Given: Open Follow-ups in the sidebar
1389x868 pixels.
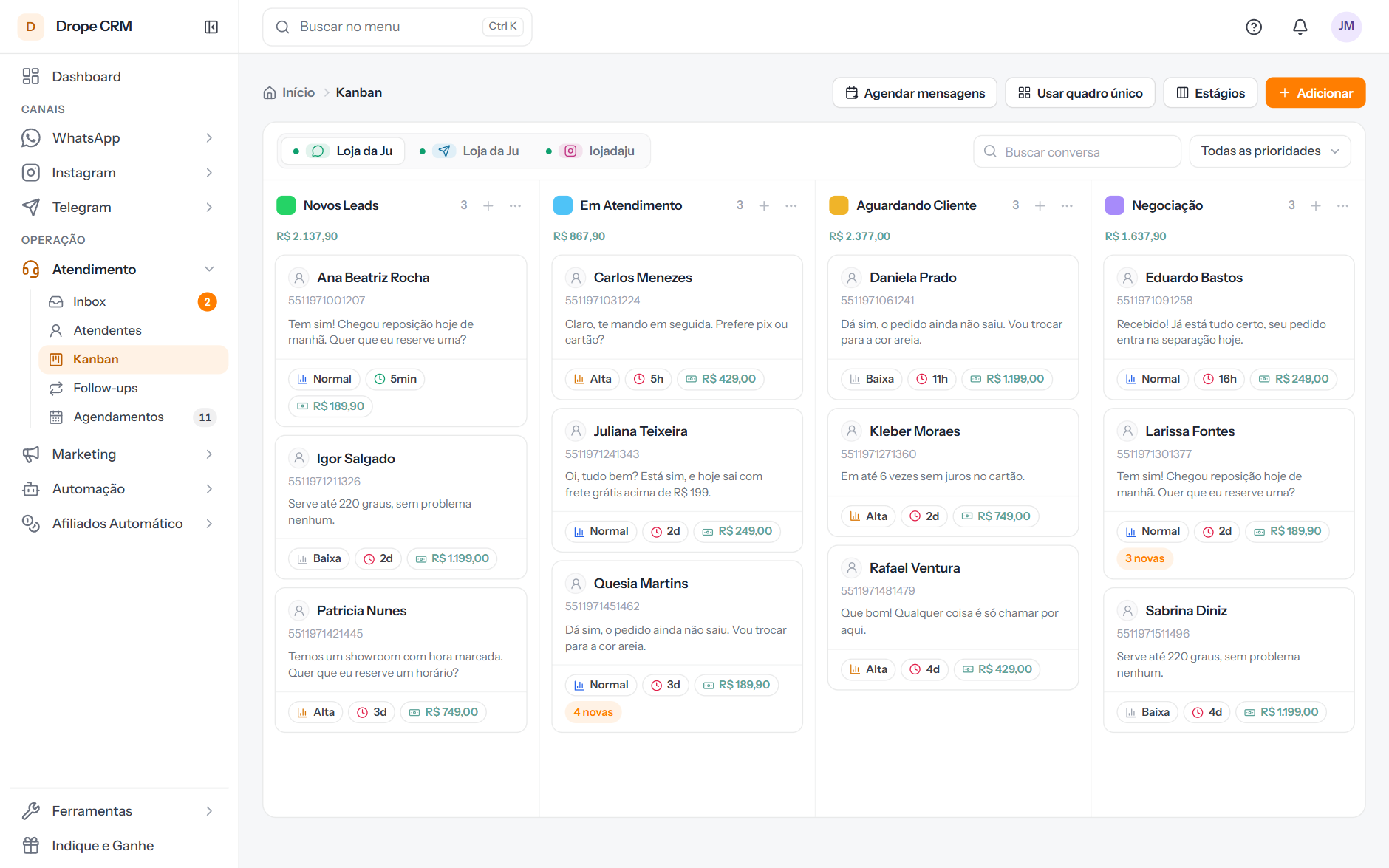Looking at the screenshot, I should tap(134, 388).
